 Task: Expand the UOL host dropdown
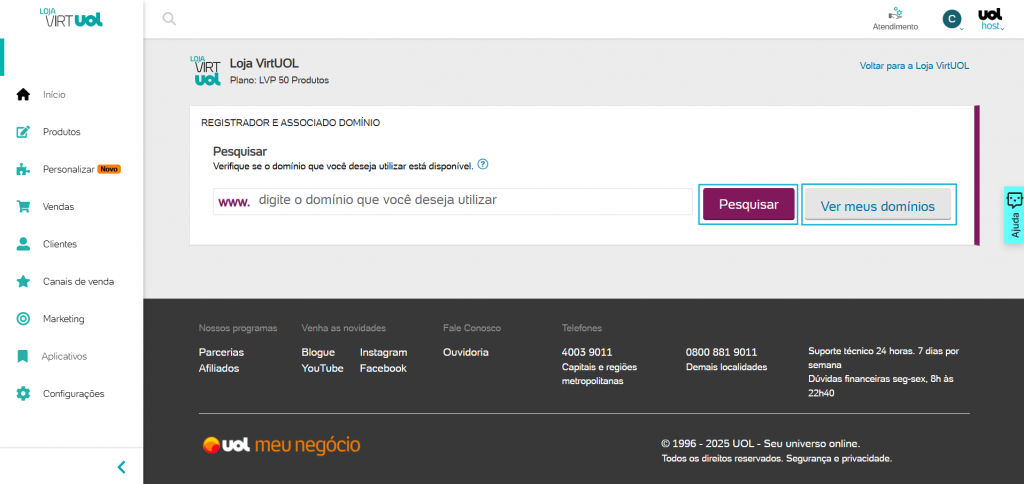pos(990,19)
